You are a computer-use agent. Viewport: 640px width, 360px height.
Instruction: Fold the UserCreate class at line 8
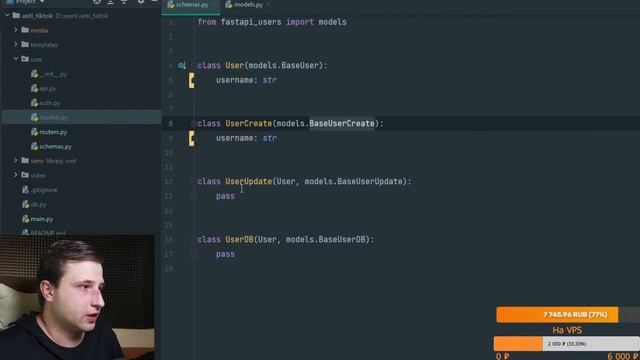pyautogui.click(x=193, y=123)
